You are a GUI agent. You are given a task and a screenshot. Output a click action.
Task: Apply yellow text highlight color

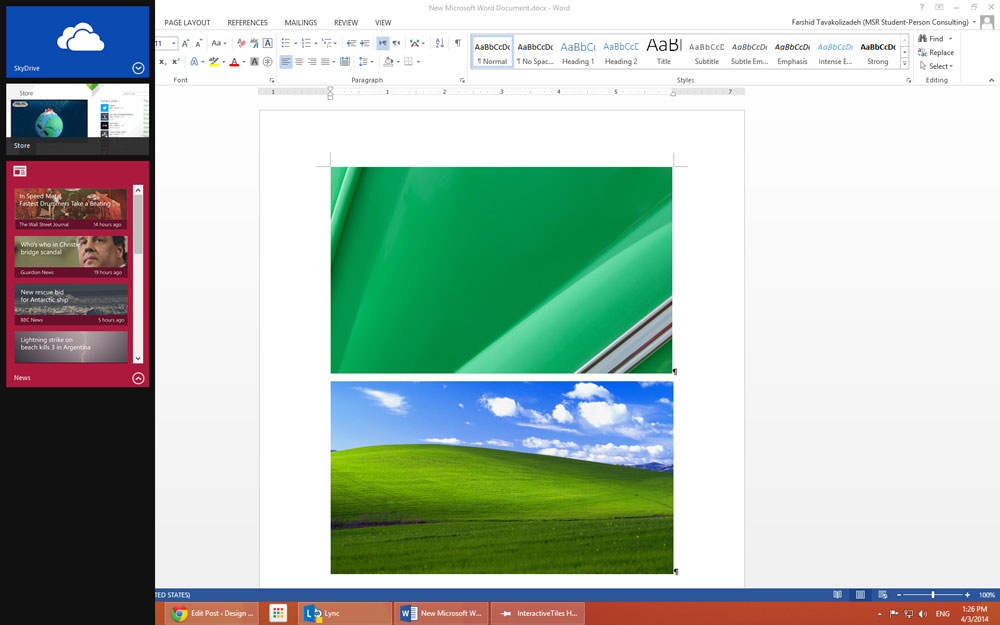pos(214,62)
